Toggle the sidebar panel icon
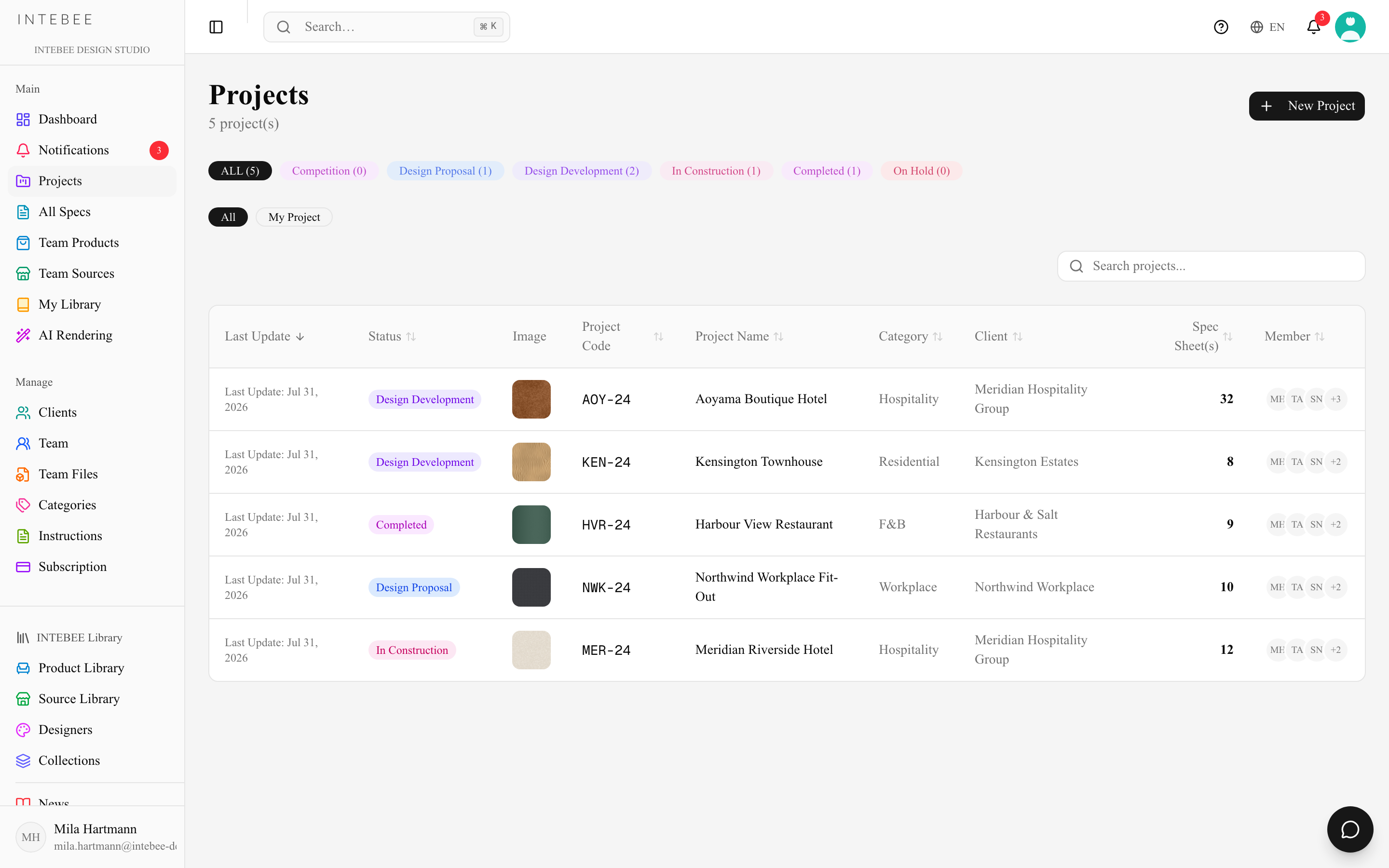Viewport: 1389px width, 868px height. (216, 27)
